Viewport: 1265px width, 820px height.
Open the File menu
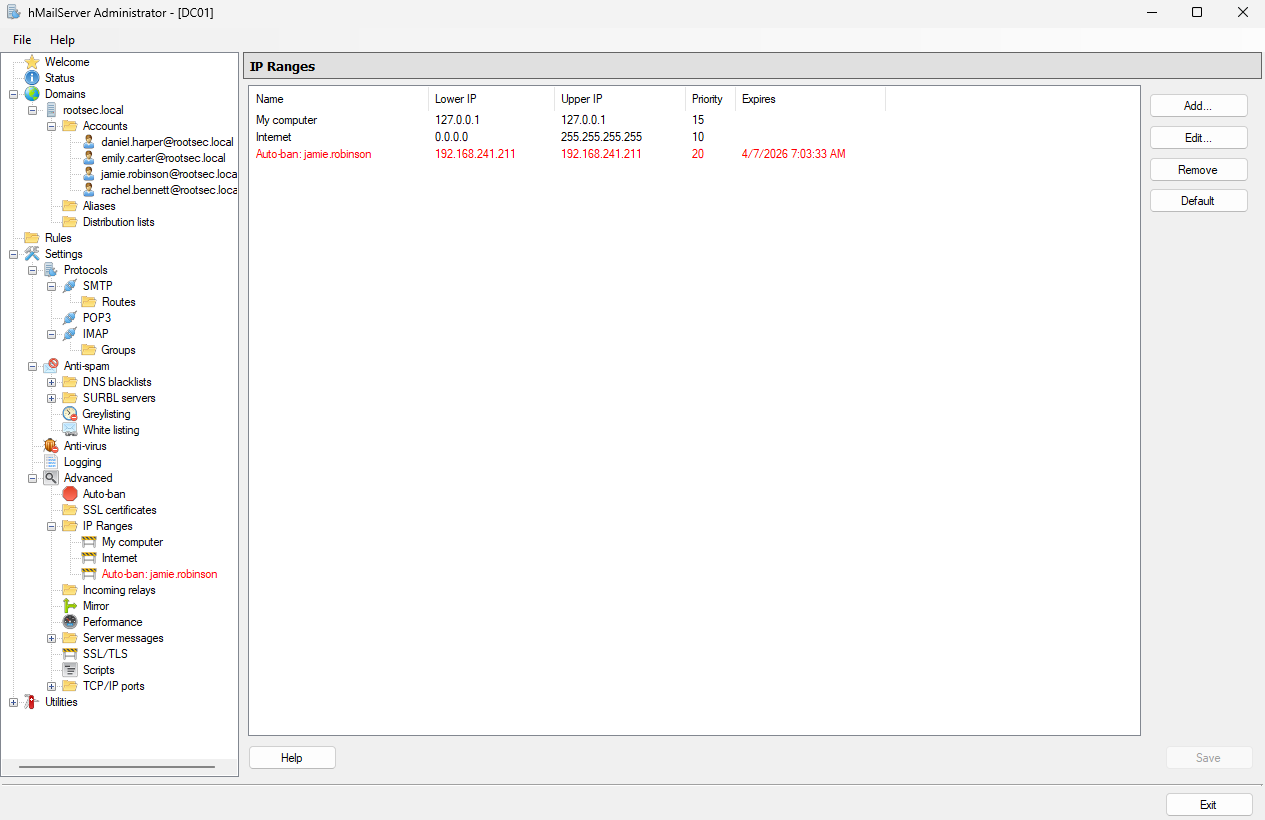[x=22, y=40]
